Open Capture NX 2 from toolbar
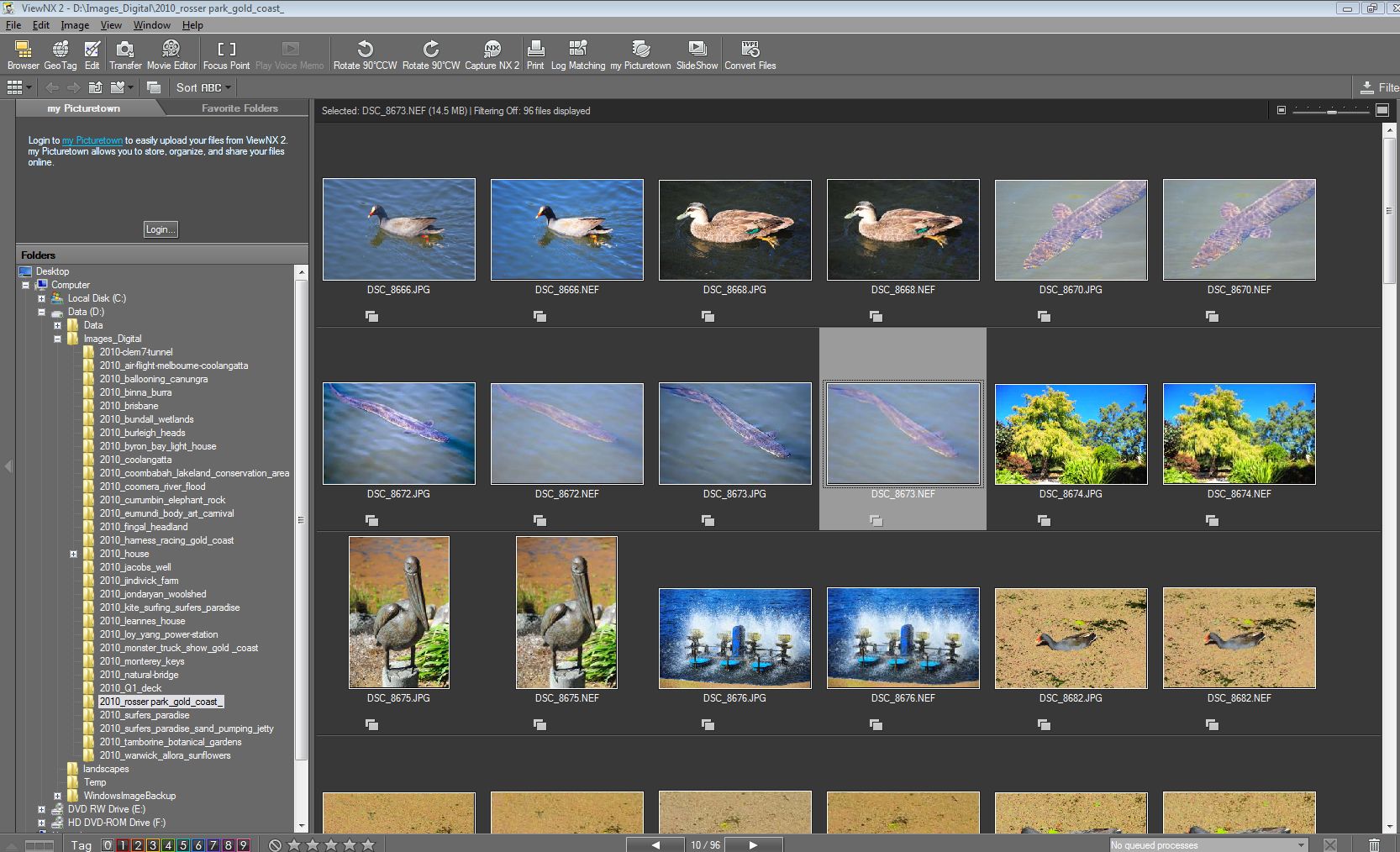This screenshot has height=852, width=1400. pyautogui.click(x=492, y=55)
